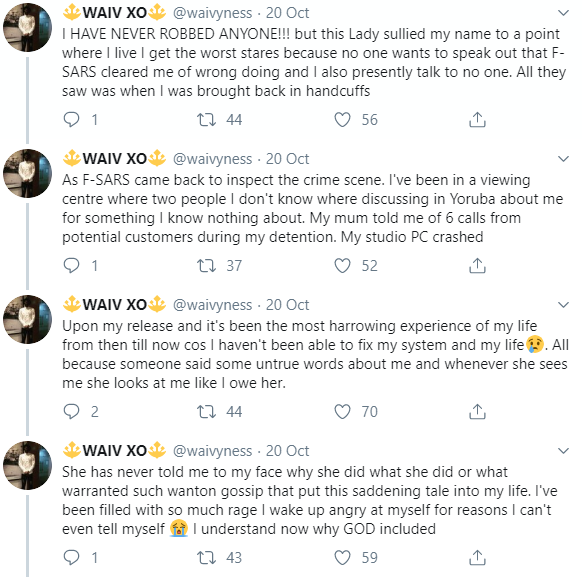View the profile avatar beside the 'Upon my release' tweet
This screenshot has width=582, height=577.
tap(27, 319)
